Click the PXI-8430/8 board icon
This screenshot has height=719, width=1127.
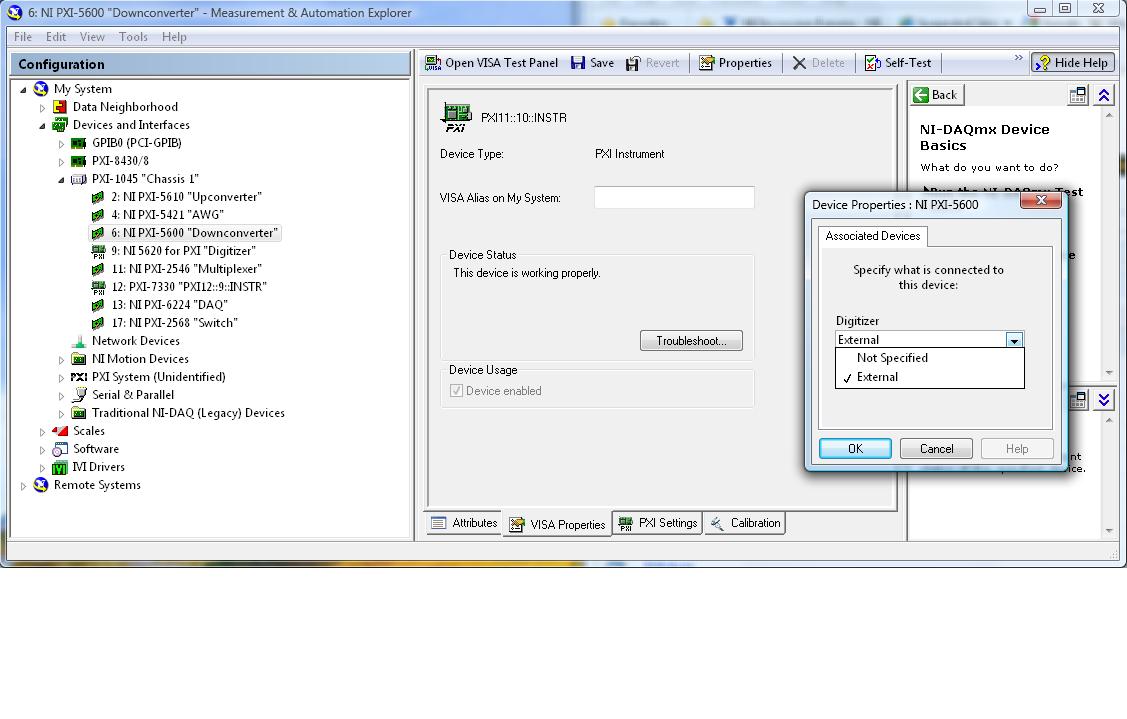pyautogui.click(x=78, y=161)
